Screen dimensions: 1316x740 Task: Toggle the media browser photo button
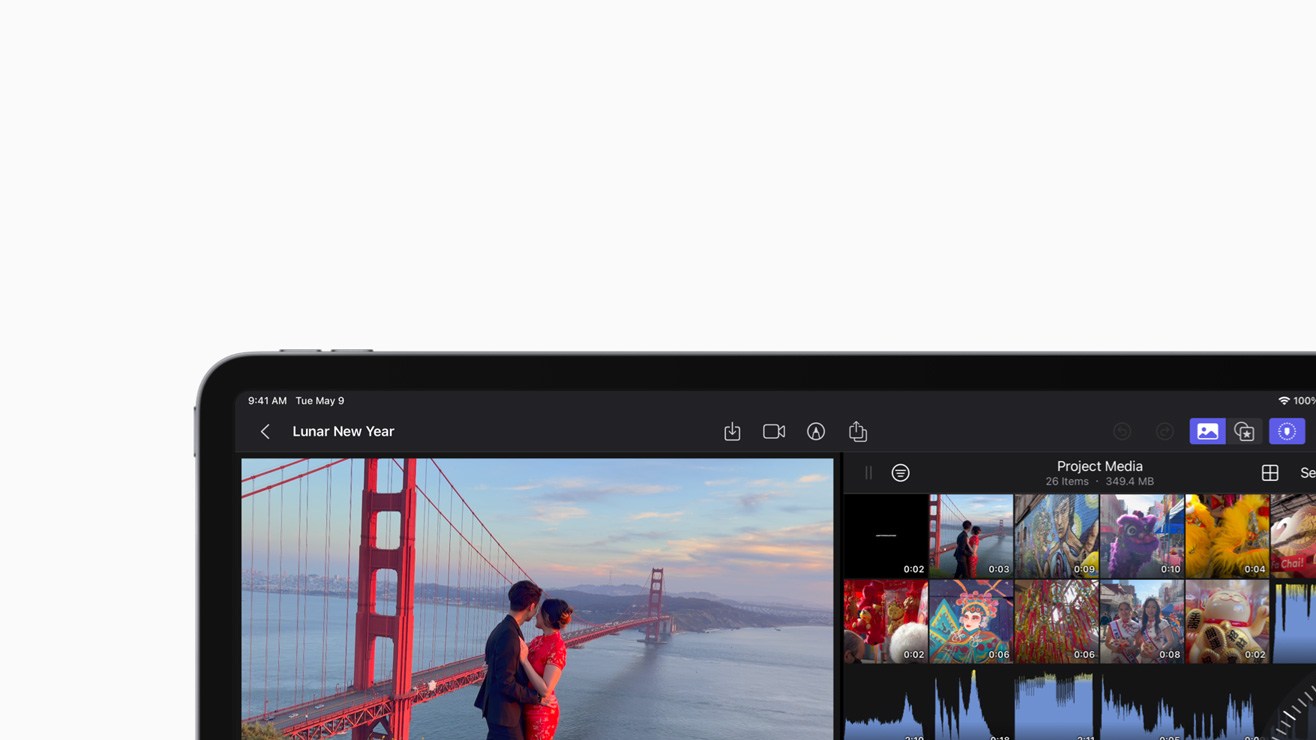click(1207, 432)
